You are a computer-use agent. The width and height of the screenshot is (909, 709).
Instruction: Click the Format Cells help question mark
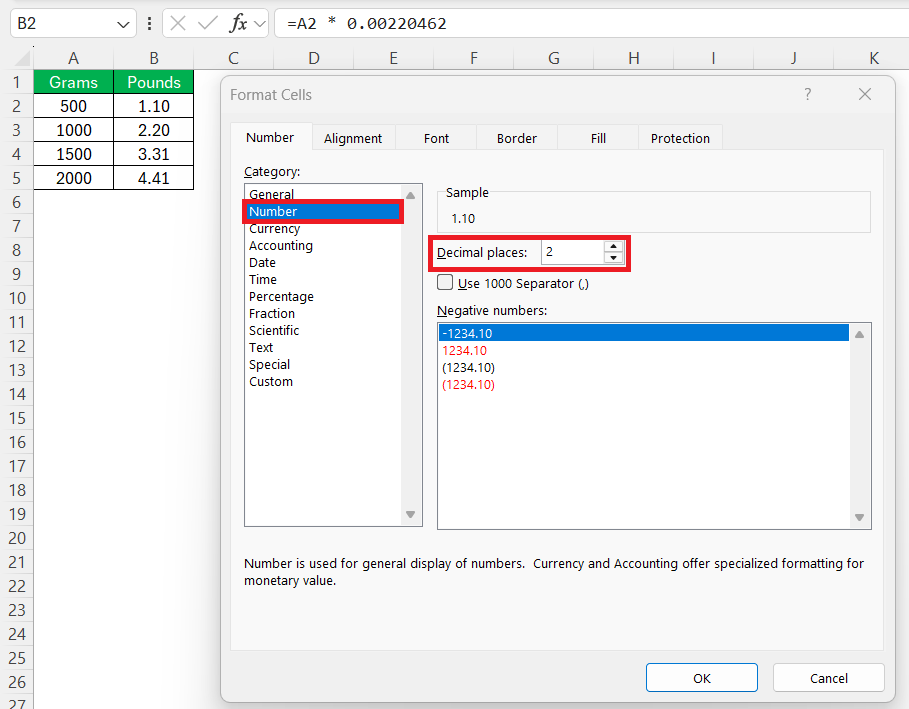click(808, 94)
